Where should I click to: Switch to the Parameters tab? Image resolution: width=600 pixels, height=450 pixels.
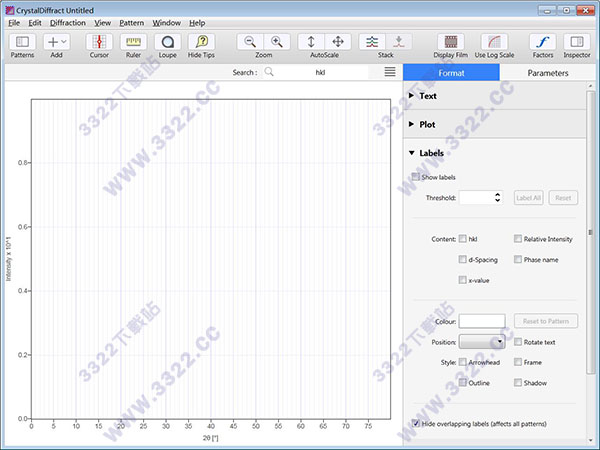547,73
